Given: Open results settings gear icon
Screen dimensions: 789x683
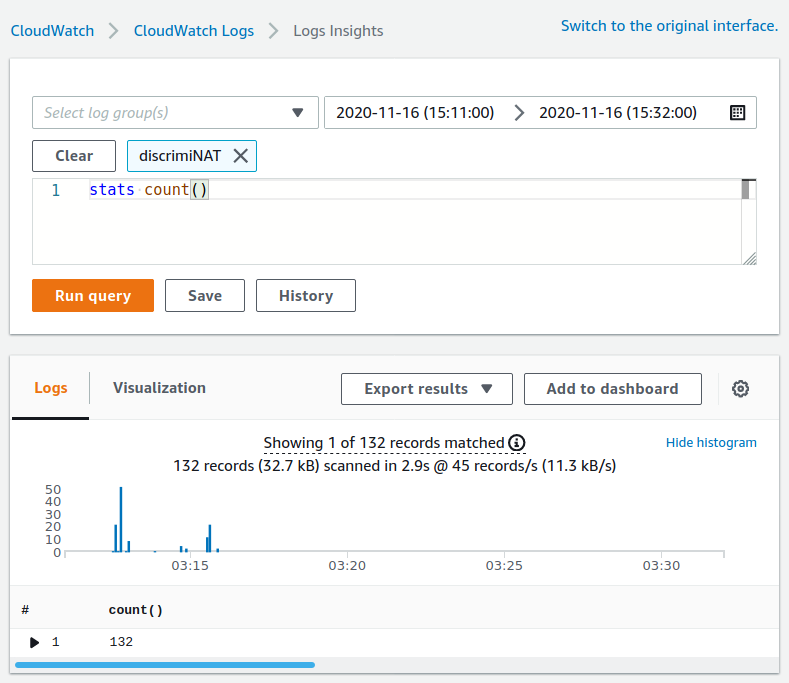Looking at the screenshot, I should click(740, 389).
